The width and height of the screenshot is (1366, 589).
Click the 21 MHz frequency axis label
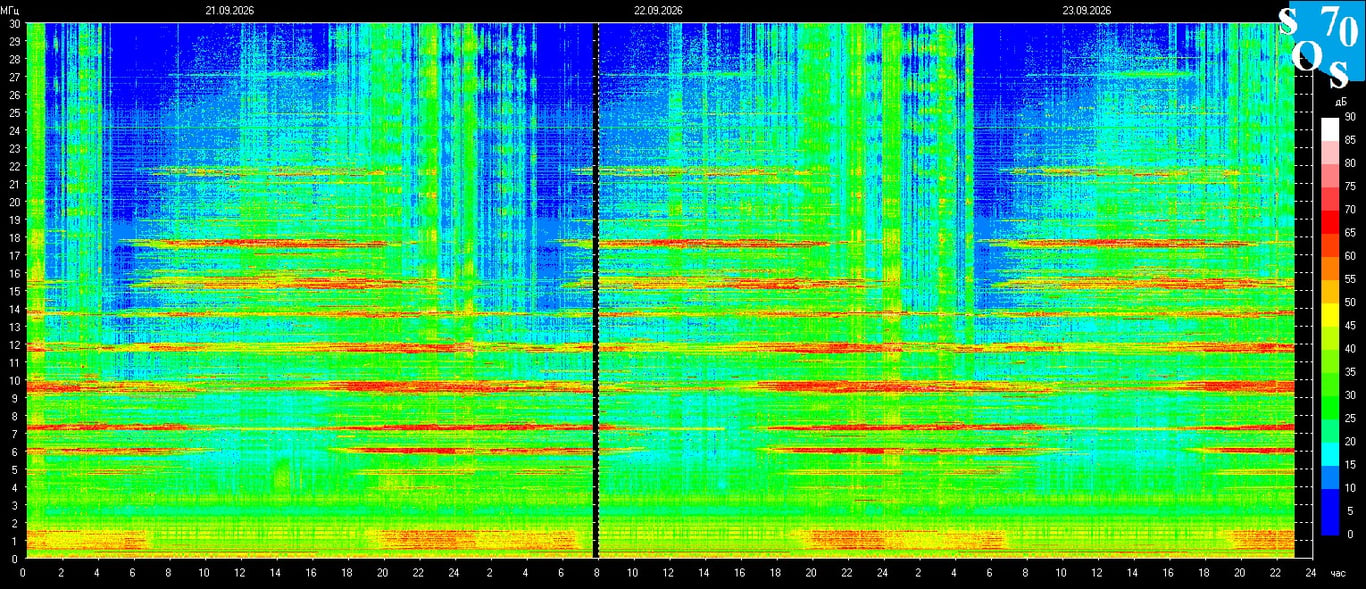click(14, 184)
